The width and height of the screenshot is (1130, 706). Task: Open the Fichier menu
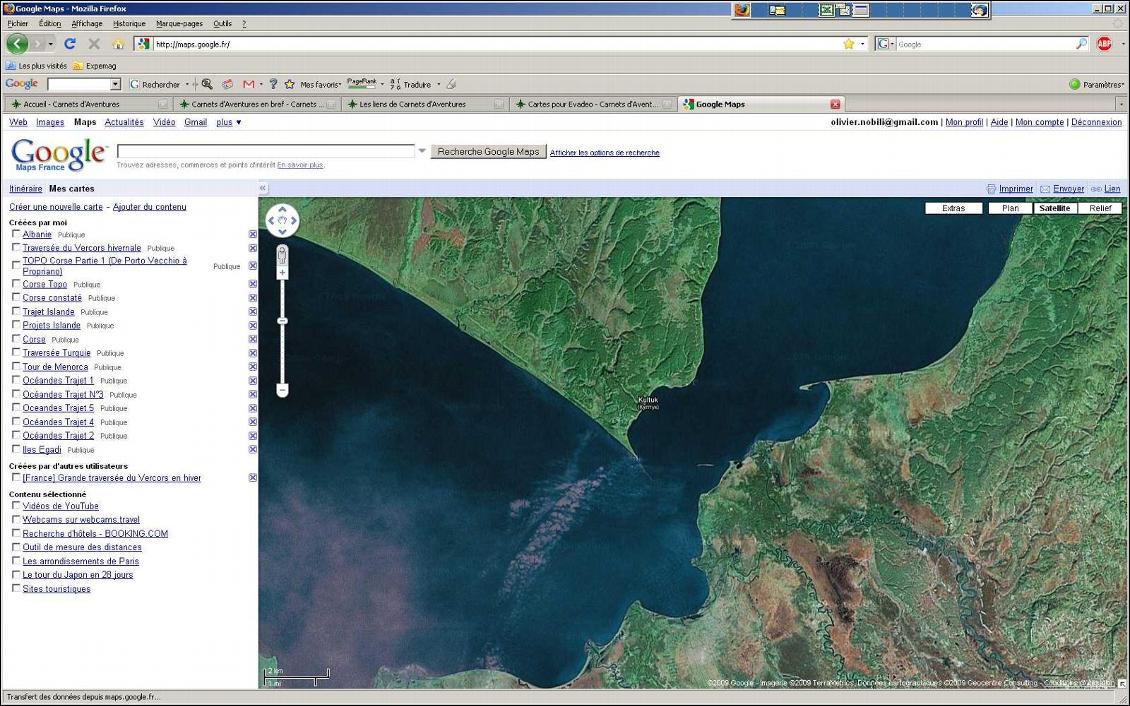[17, 24]
